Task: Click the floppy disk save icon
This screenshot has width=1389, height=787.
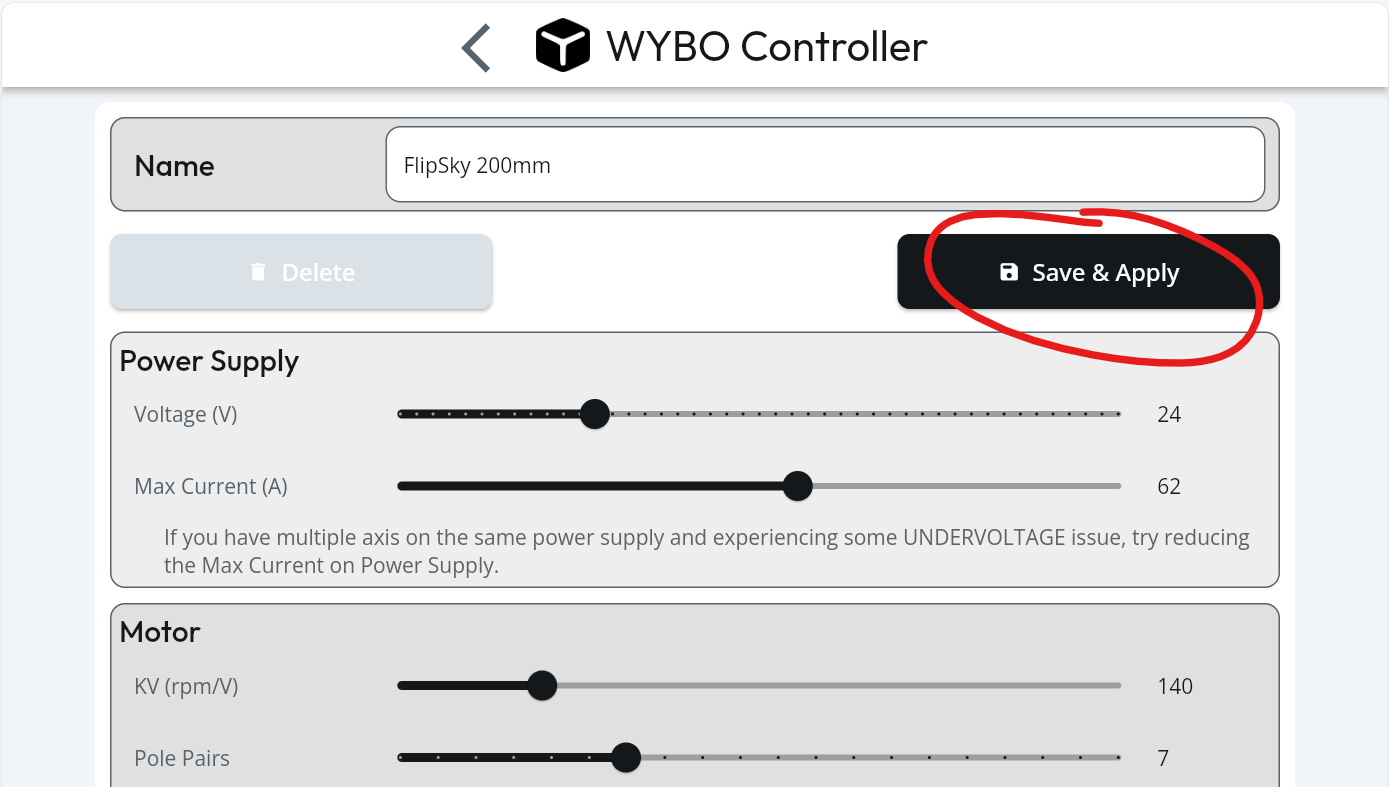Action: (x=1009, y=272)
